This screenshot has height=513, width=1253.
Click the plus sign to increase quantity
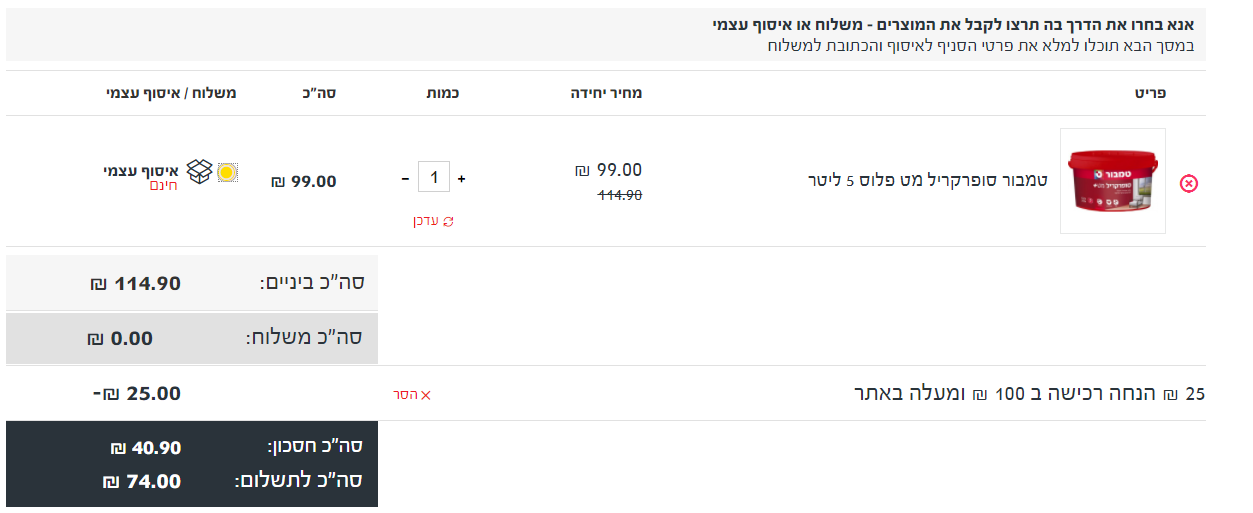(x=462, y=179)
